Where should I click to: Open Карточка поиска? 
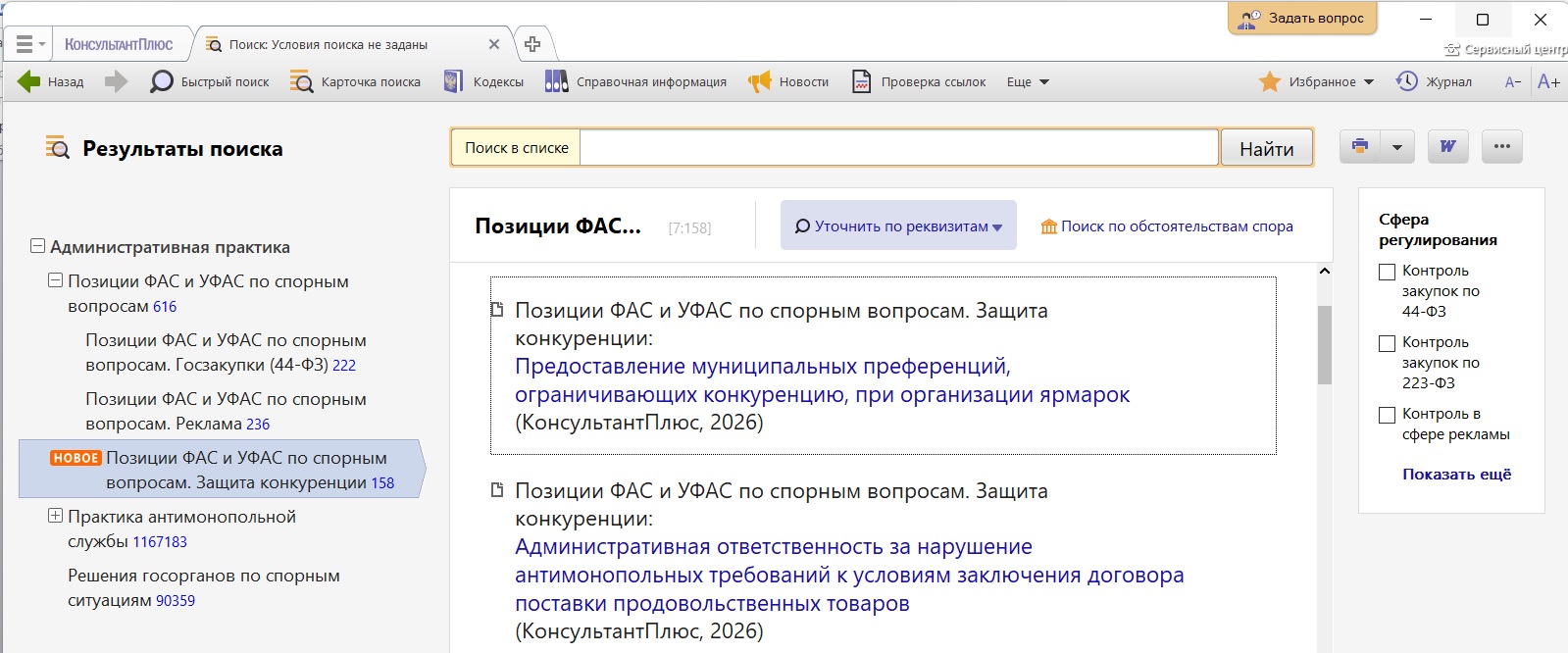[x=355, y=81]
